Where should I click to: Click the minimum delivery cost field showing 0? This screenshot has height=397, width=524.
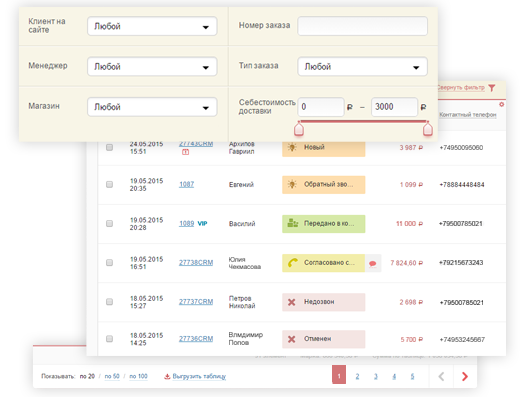coord(321,107)
